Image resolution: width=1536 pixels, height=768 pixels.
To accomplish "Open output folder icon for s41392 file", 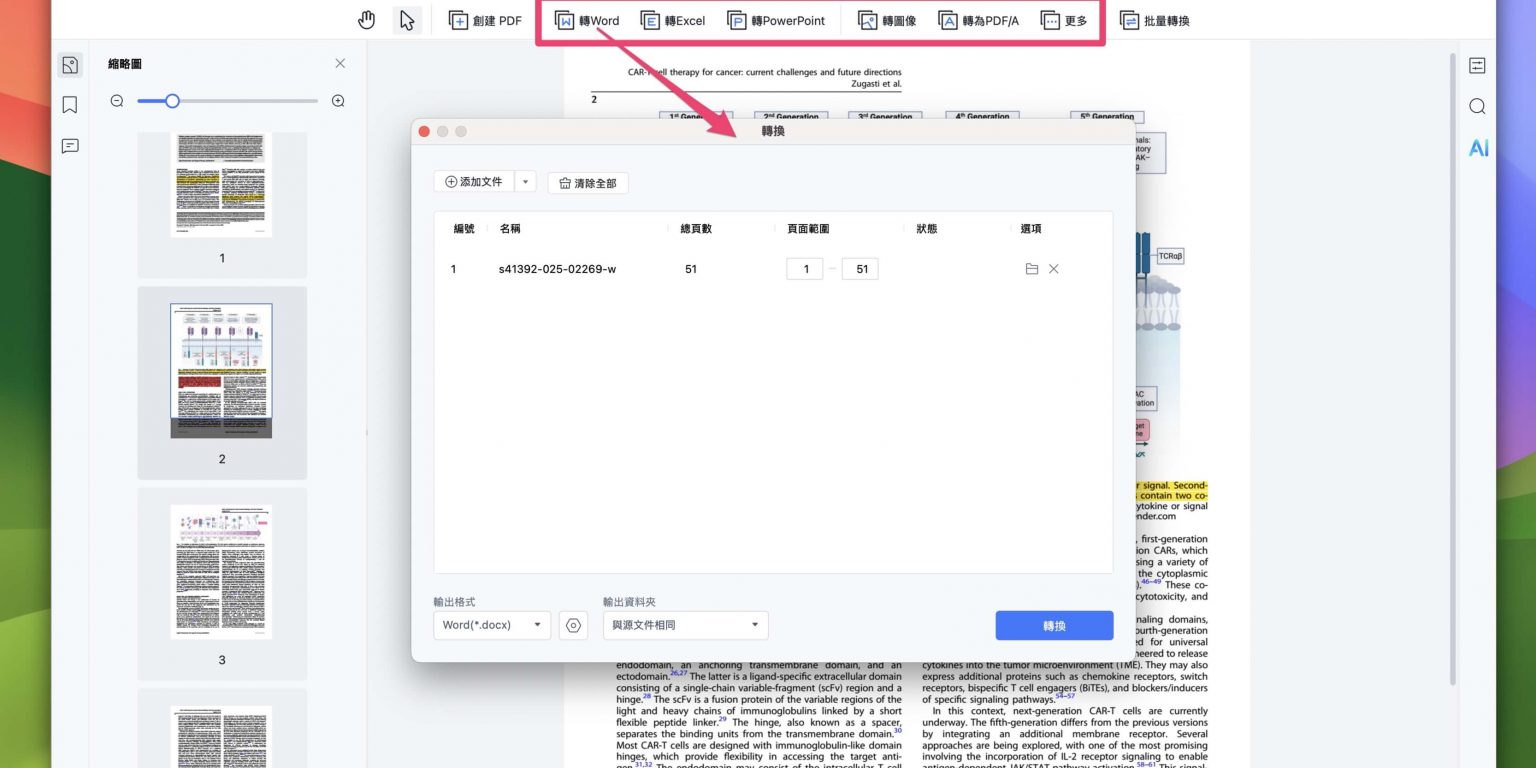I will tap(1032, 269).
